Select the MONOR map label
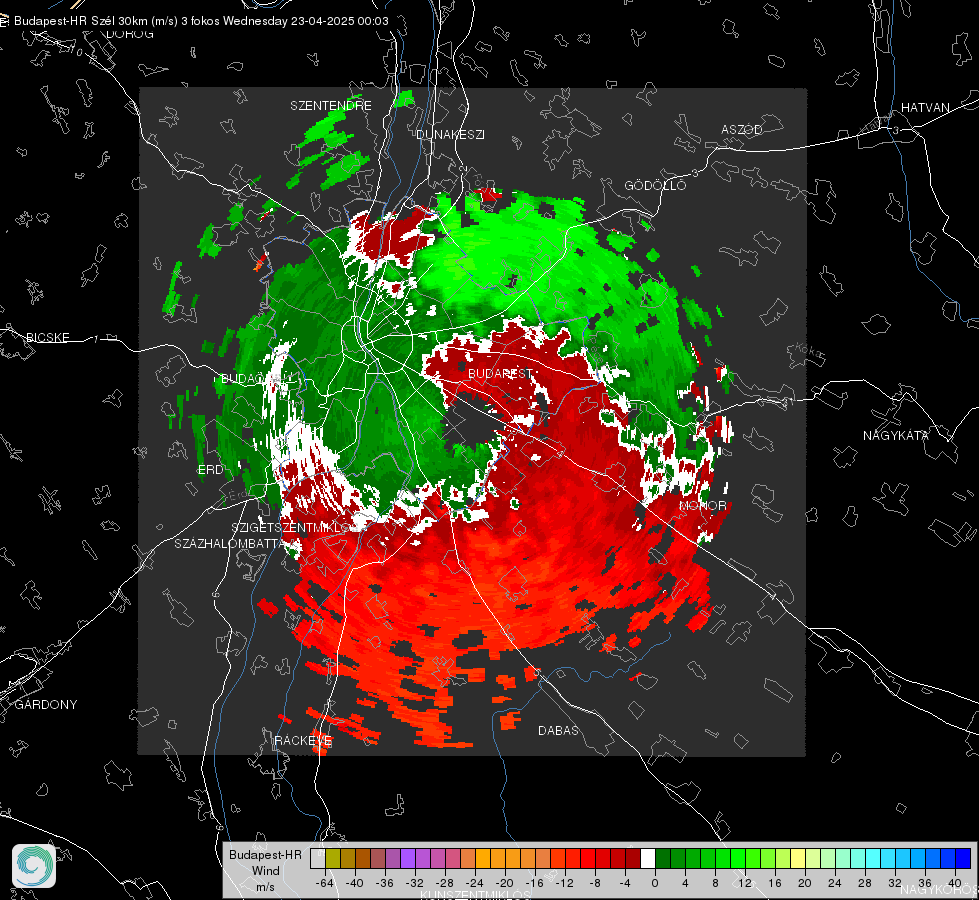Viewport: 979px width, 900px height. 702,505
